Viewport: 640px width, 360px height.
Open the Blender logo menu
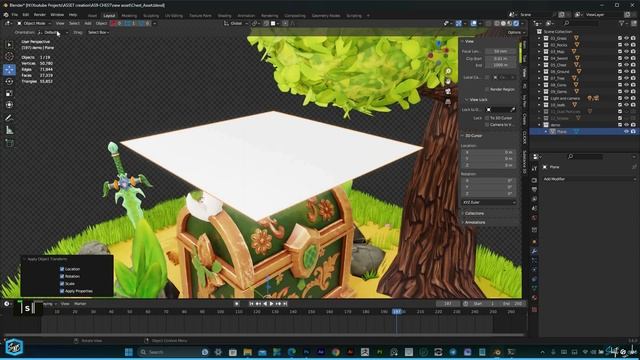6,15
